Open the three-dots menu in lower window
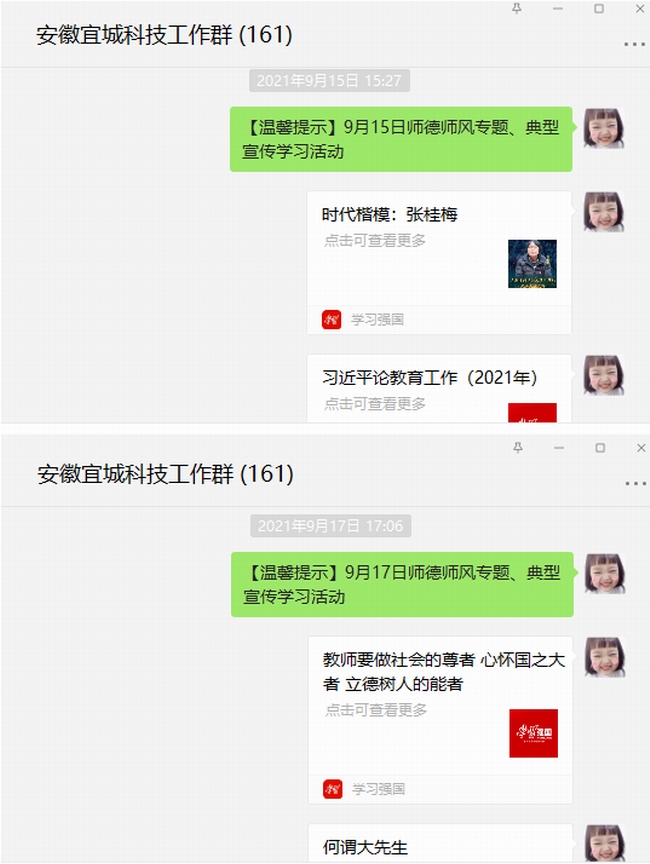Image resolution: width=650 pixels, height=864 pixels. tap(635, 483)
